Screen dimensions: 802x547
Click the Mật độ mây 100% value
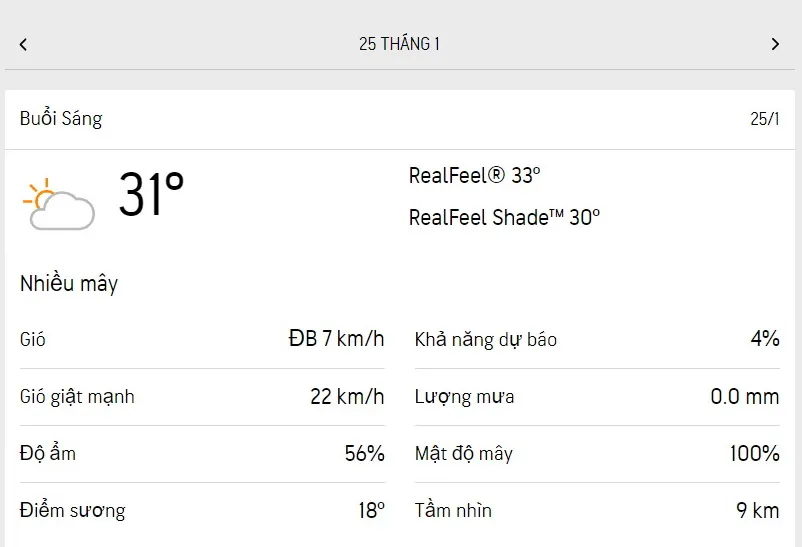(754, 454)
